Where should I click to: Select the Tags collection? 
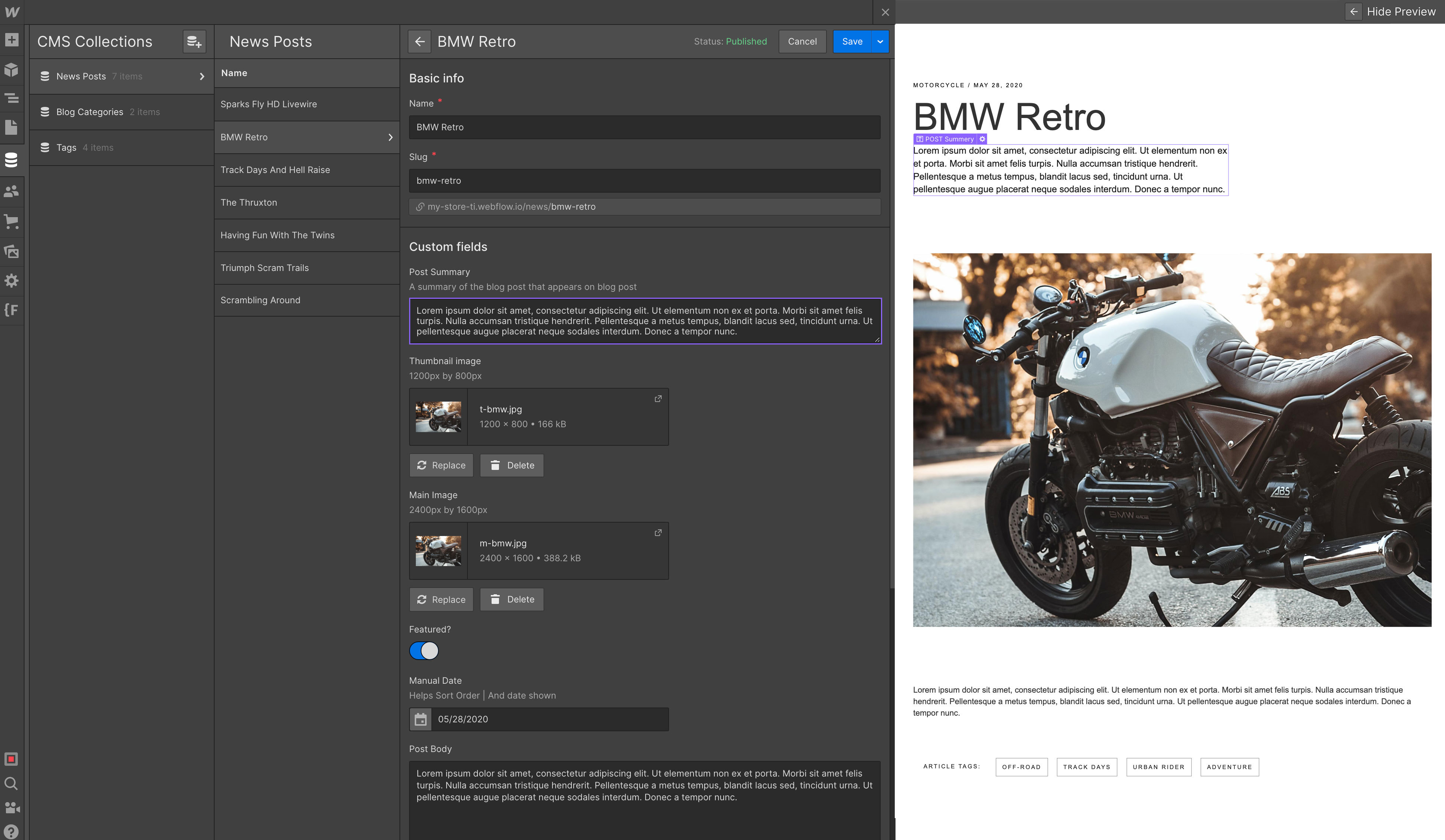[121, 148]
